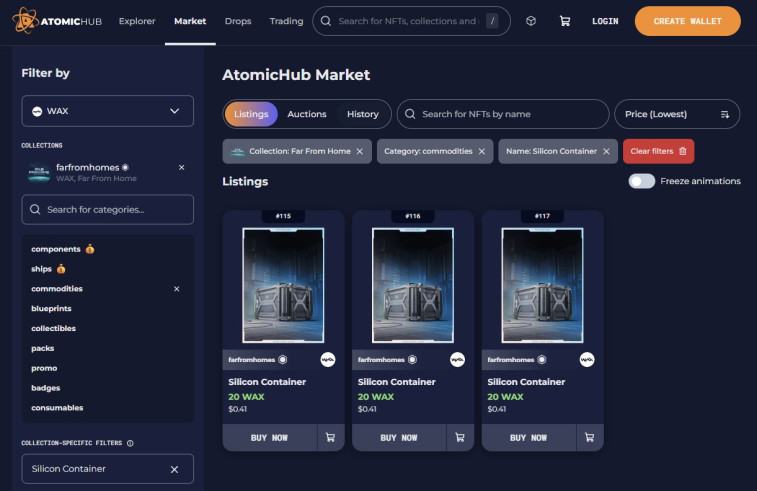The height and width of the screenshot is (491, 757).
Task: Click the #117 mint number badge
Action: click(542, 216)
